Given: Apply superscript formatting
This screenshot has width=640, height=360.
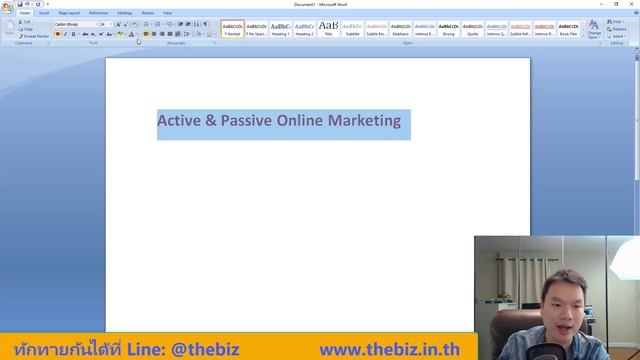Looking at the screenshot, I should coord(101,34).
